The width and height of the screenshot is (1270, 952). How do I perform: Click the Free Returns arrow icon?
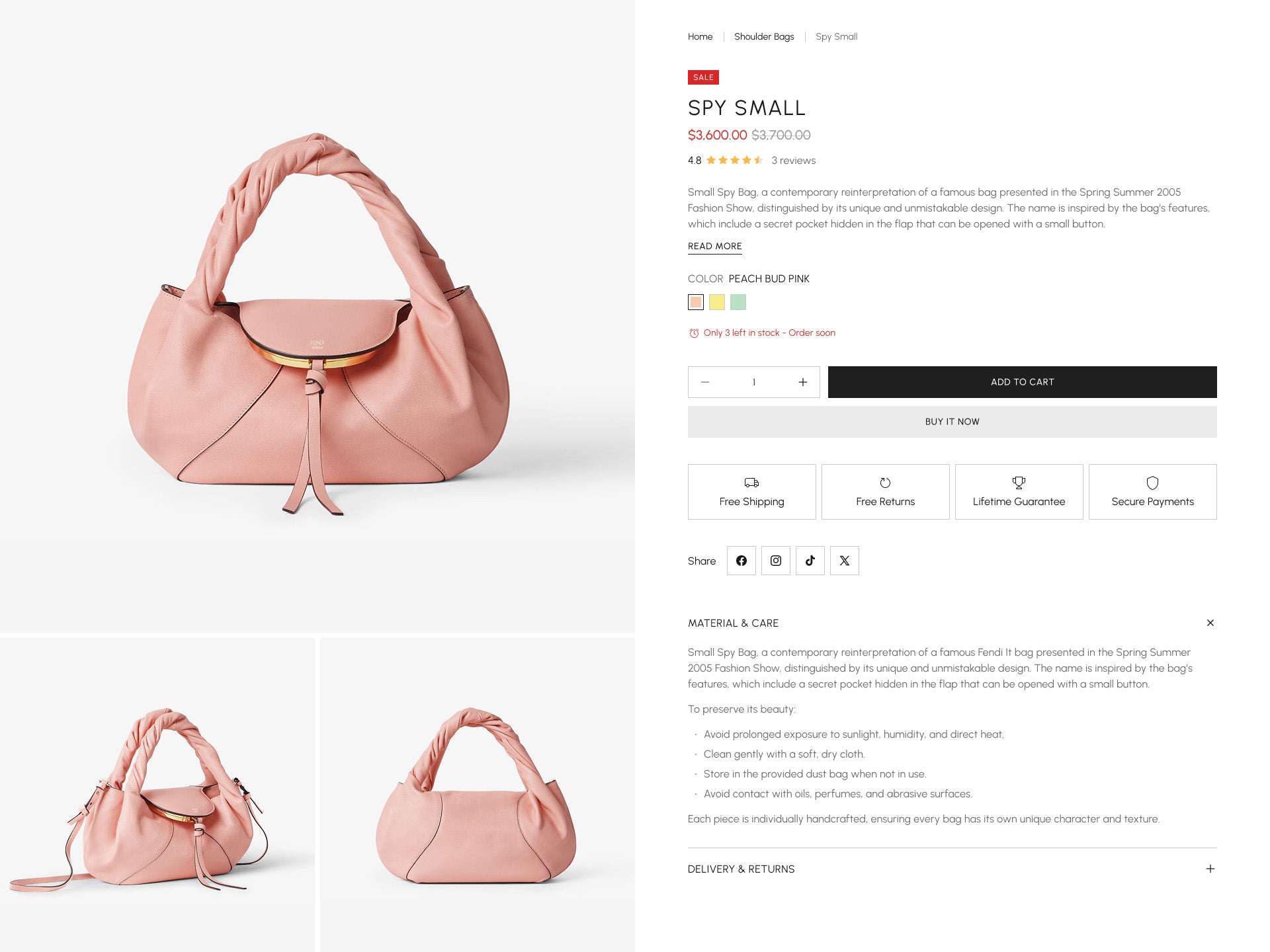tap(885, 483)
